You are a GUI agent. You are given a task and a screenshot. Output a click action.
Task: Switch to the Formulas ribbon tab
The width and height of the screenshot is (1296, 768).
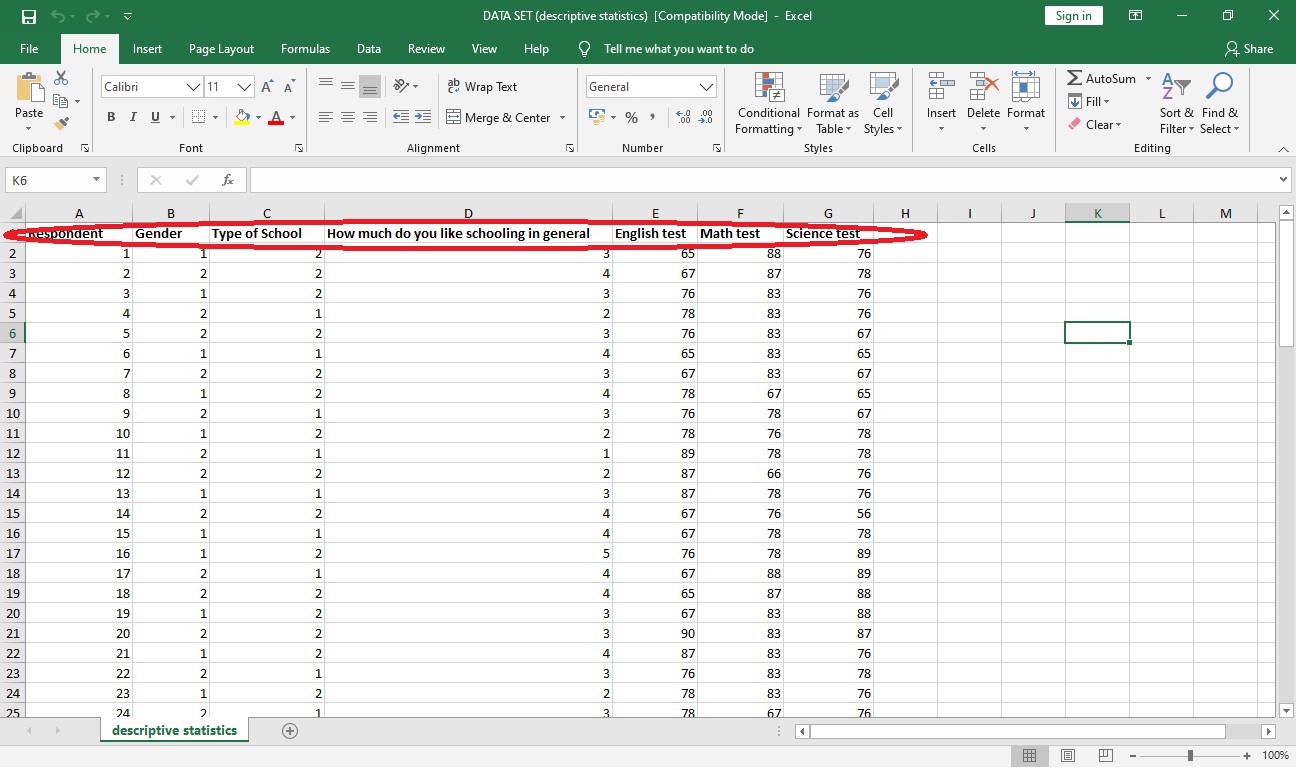[x=305, y=48]
